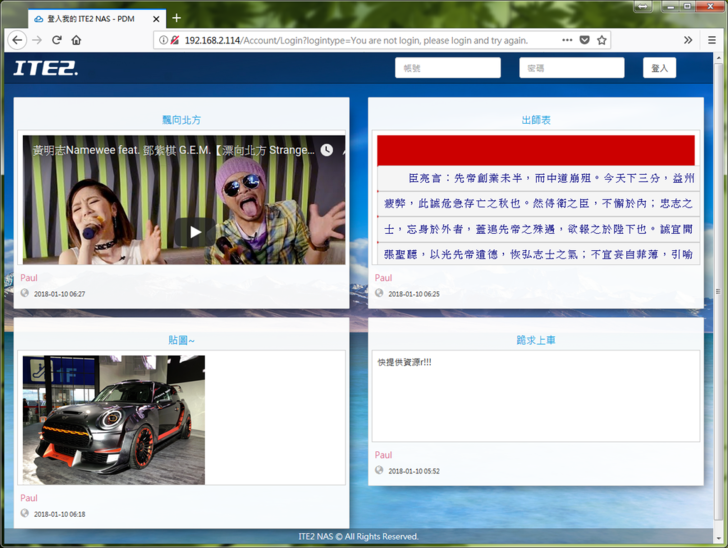
Task: Select the ITE2 NAS - PDM tab
Action: 90,18
